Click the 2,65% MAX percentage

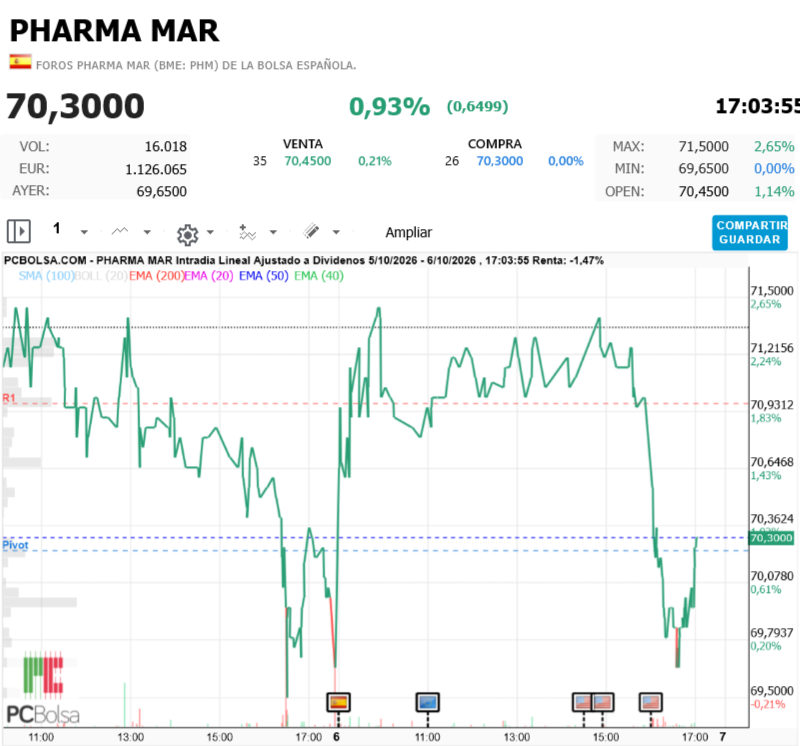coord(774,146)
